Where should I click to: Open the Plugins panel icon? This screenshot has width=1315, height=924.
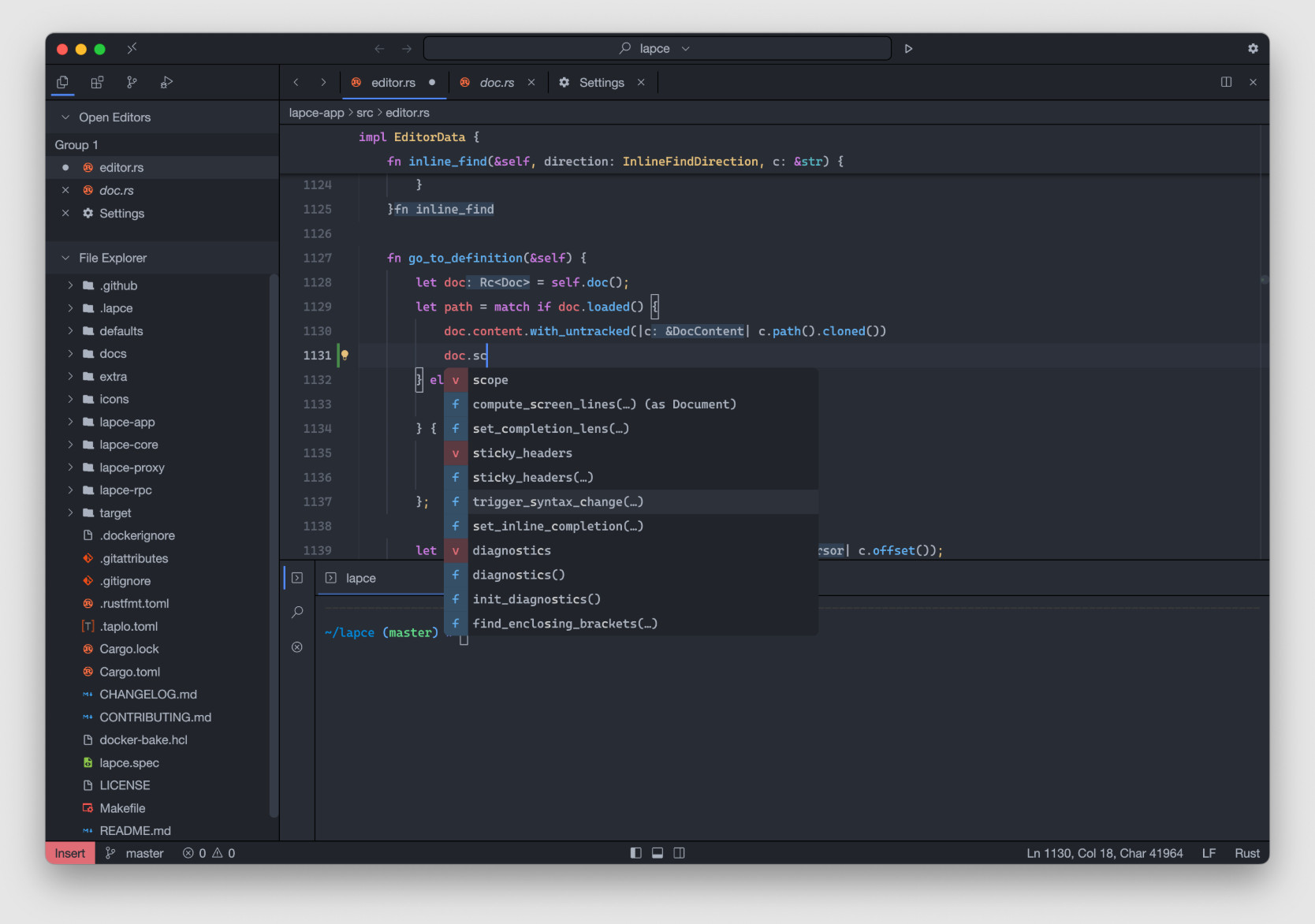pyautogui.click(x=97, y=82)
